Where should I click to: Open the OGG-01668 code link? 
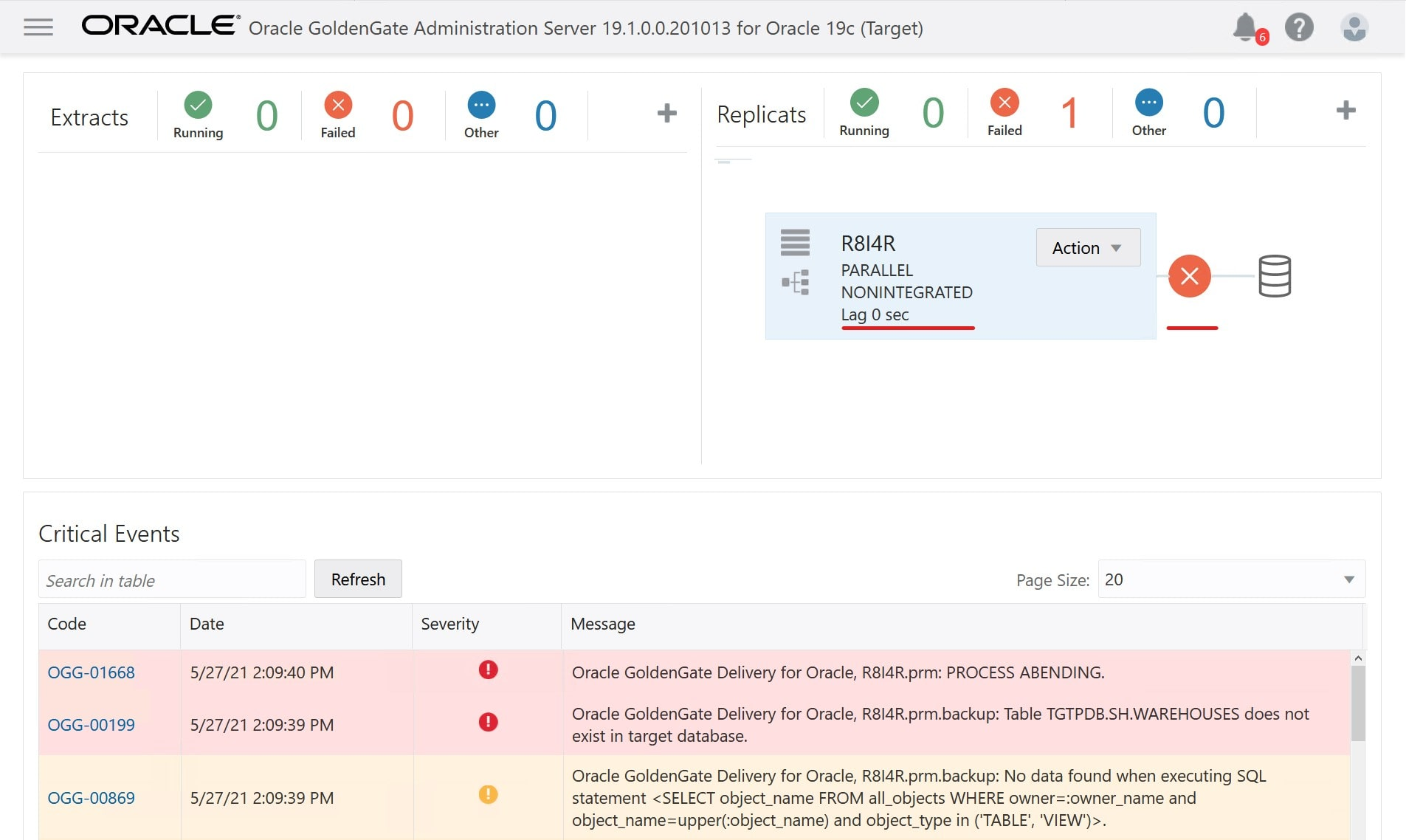[92, 672]
